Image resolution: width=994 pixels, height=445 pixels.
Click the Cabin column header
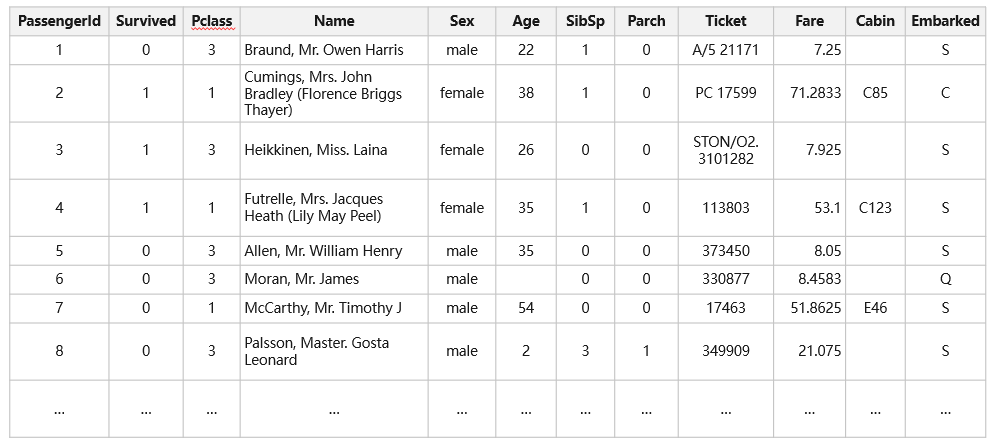point(876,21)
